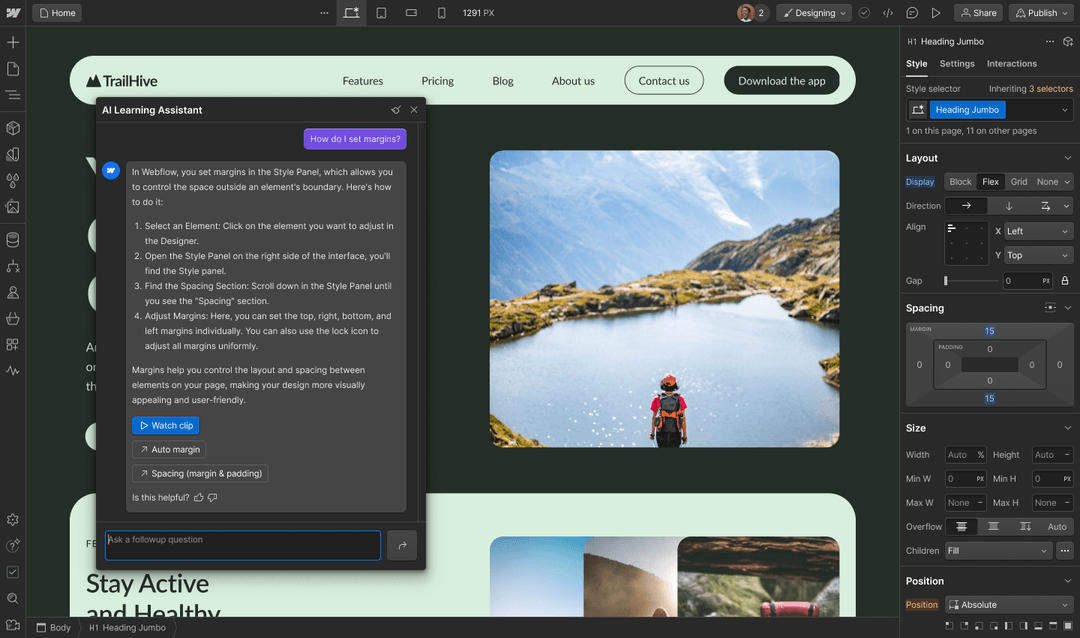Open the Add Elements panel
Screen dimensions: 1080x638
point(13,42)
